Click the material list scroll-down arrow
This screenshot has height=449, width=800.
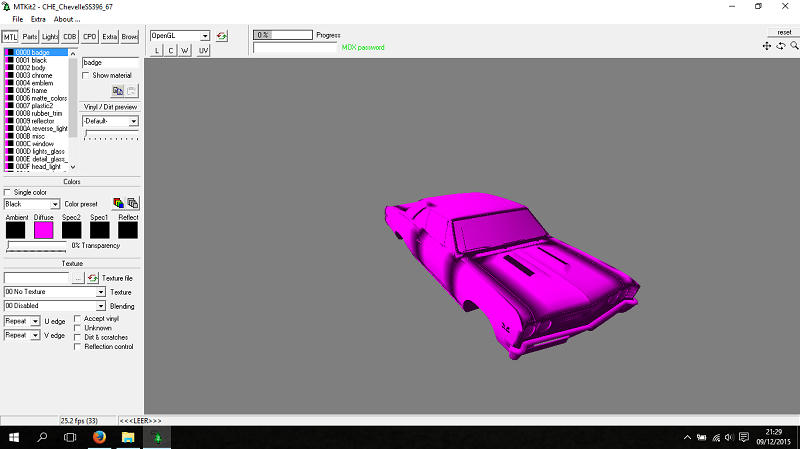coord(73,167)
